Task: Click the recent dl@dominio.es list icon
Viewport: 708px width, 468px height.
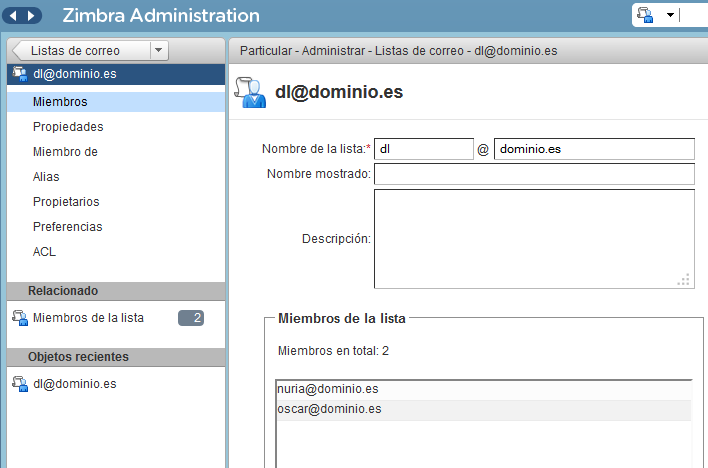Action: click(x=20, y=384)
